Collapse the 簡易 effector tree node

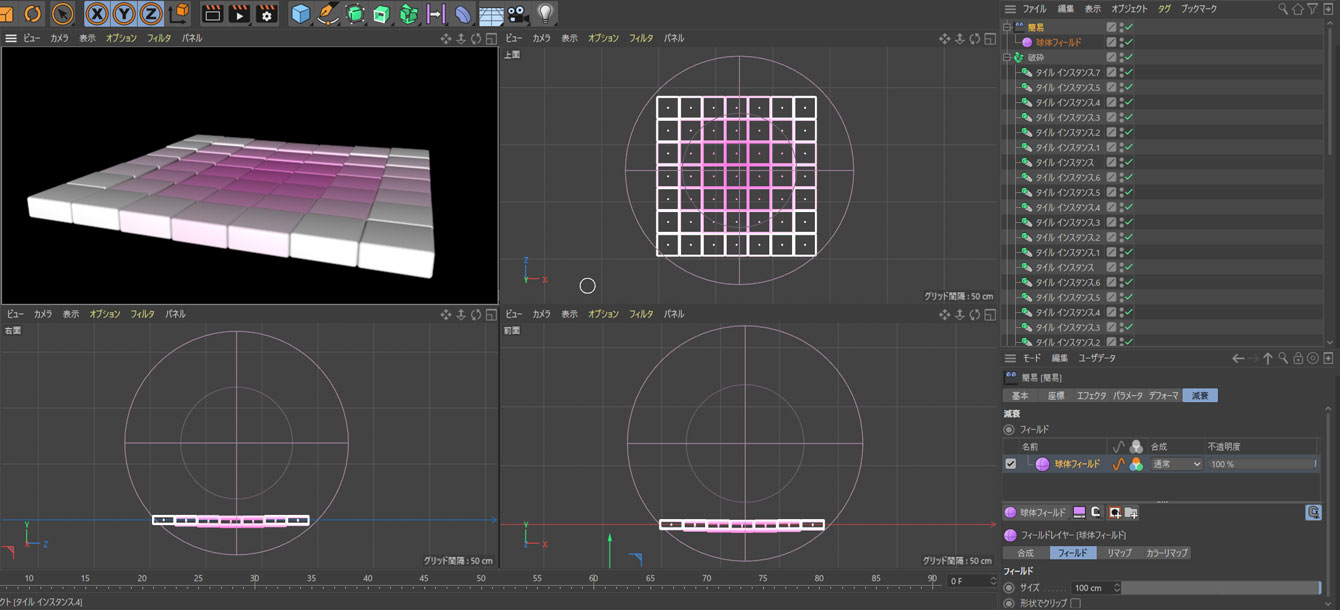point(1008,27)
